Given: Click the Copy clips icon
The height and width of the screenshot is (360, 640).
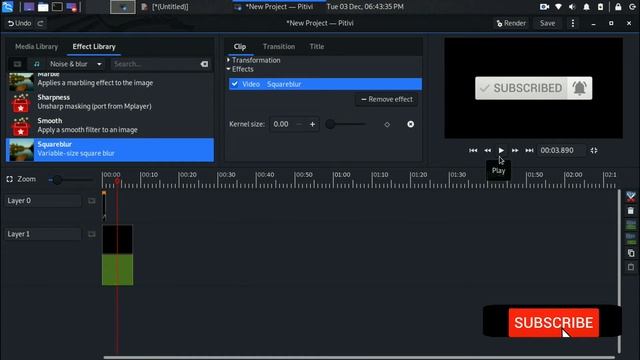Looking at the screenshot, I should [x=631, y=253].
